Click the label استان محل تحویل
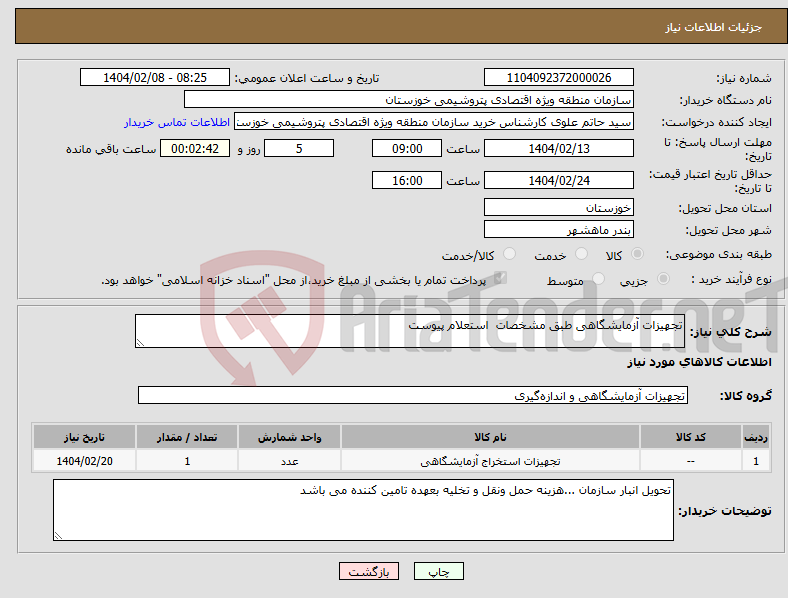Viewport: 788px width, 598px height. tap(725, 208)
